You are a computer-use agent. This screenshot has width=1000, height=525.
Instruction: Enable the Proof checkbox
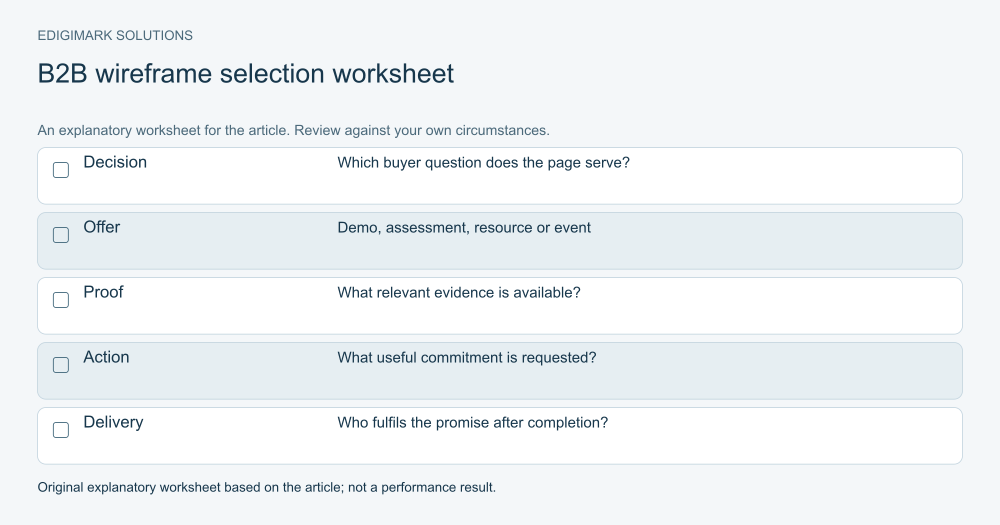[x=61, y=300]
